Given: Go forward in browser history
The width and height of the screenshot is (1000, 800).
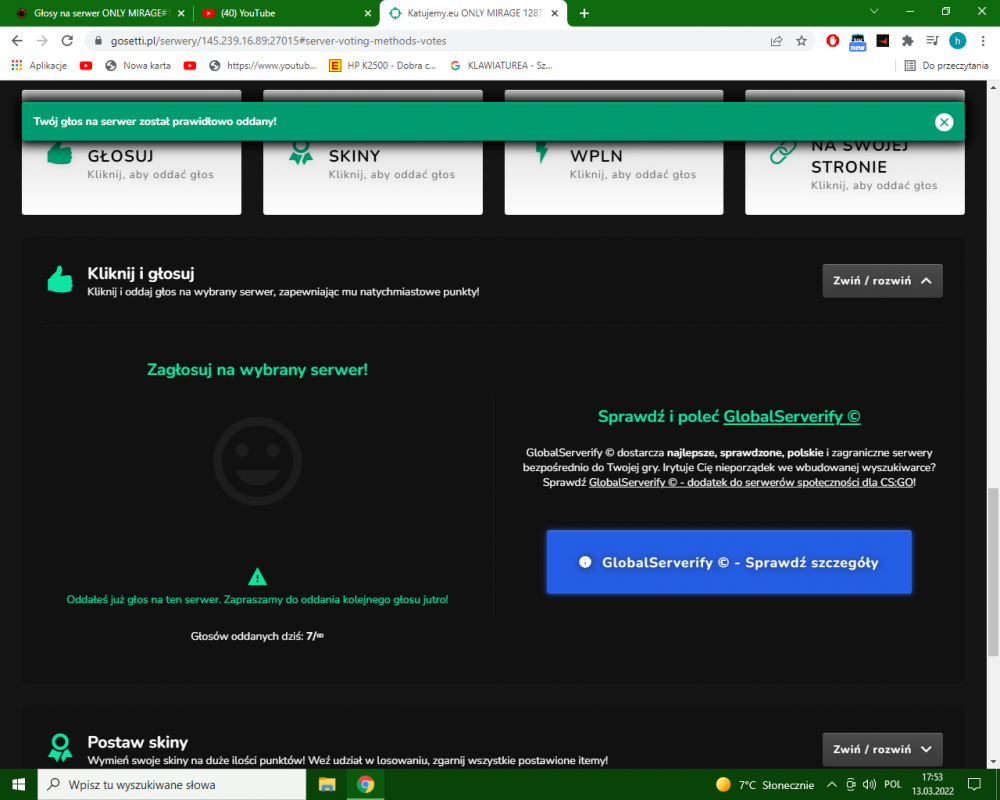Looking at the screenshot, I should point(42,41).
